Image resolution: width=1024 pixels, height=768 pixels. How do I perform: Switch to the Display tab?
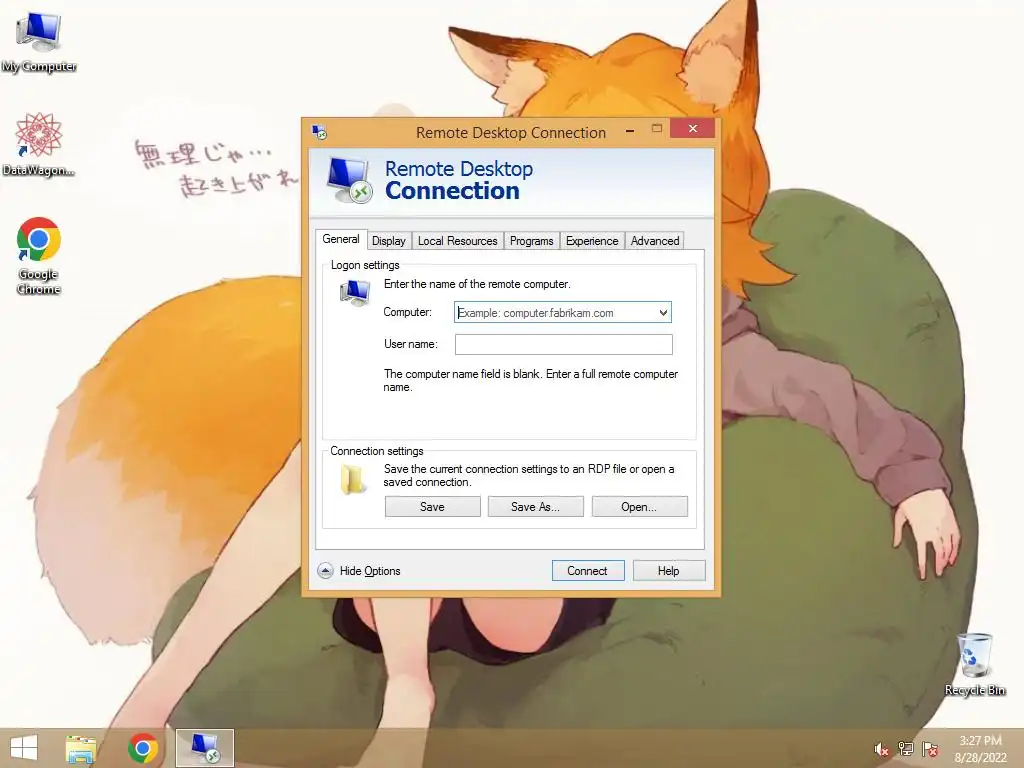coord(389,241)
